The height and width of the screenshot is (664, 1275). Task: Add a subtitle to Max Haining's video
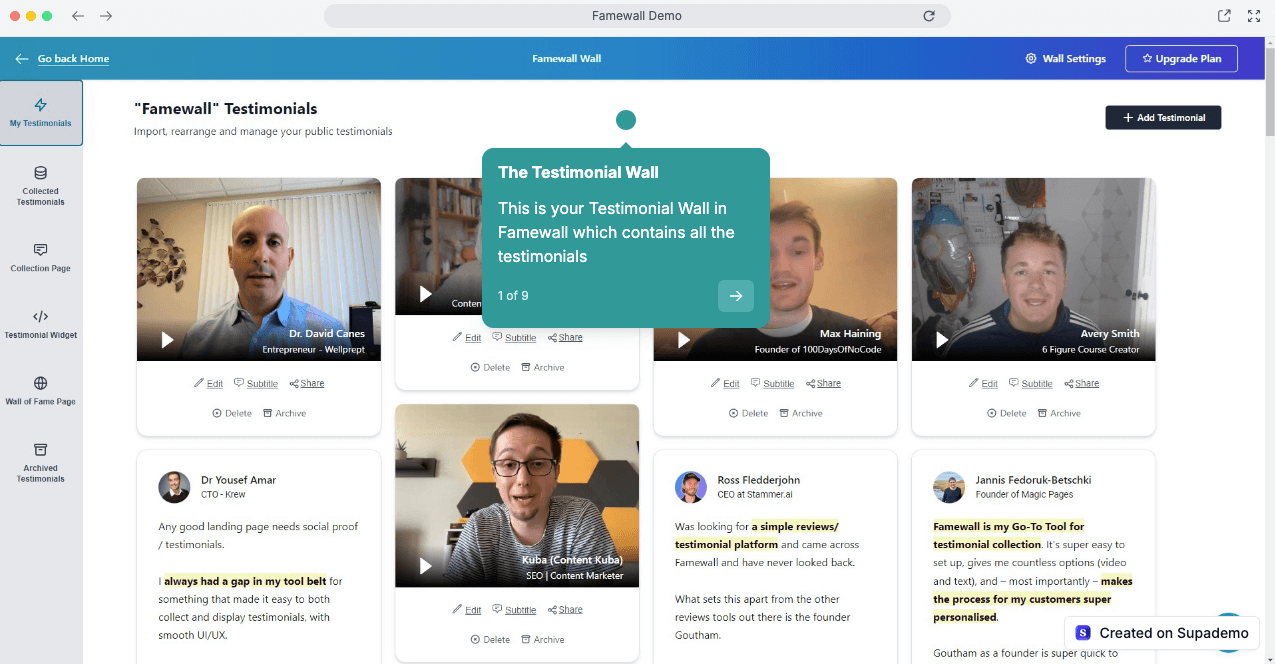(772, 384)
